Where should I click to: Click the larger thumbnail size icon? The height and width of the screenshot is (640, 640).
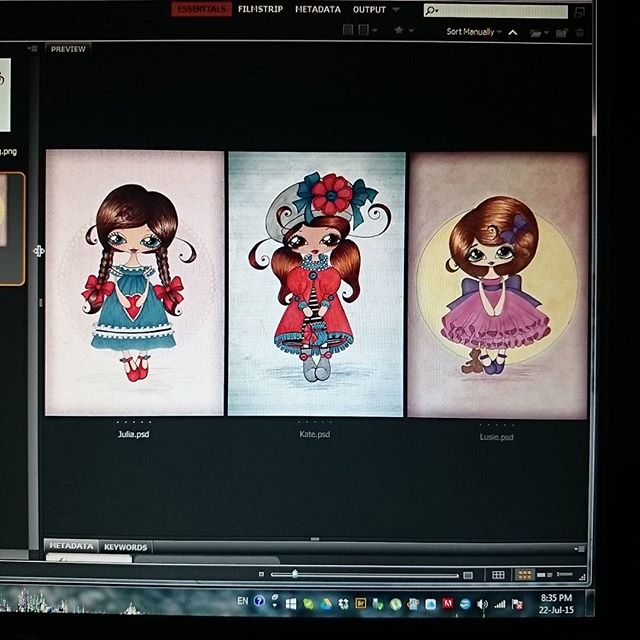pyautogui.click(x=467, y=575)
